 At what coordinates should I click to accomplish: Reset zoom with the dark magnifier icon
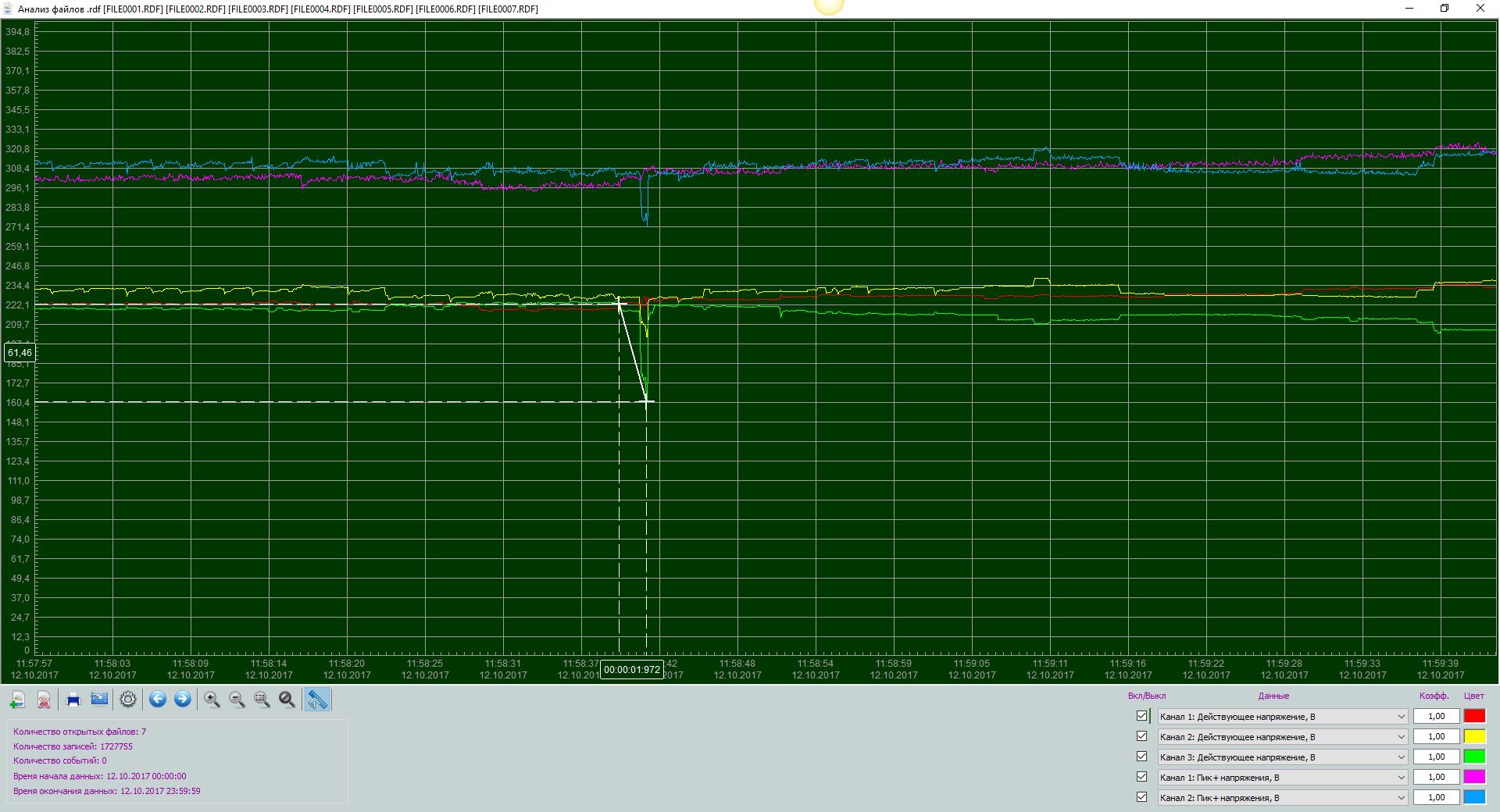pyautogui.click(x=287, y=700)
